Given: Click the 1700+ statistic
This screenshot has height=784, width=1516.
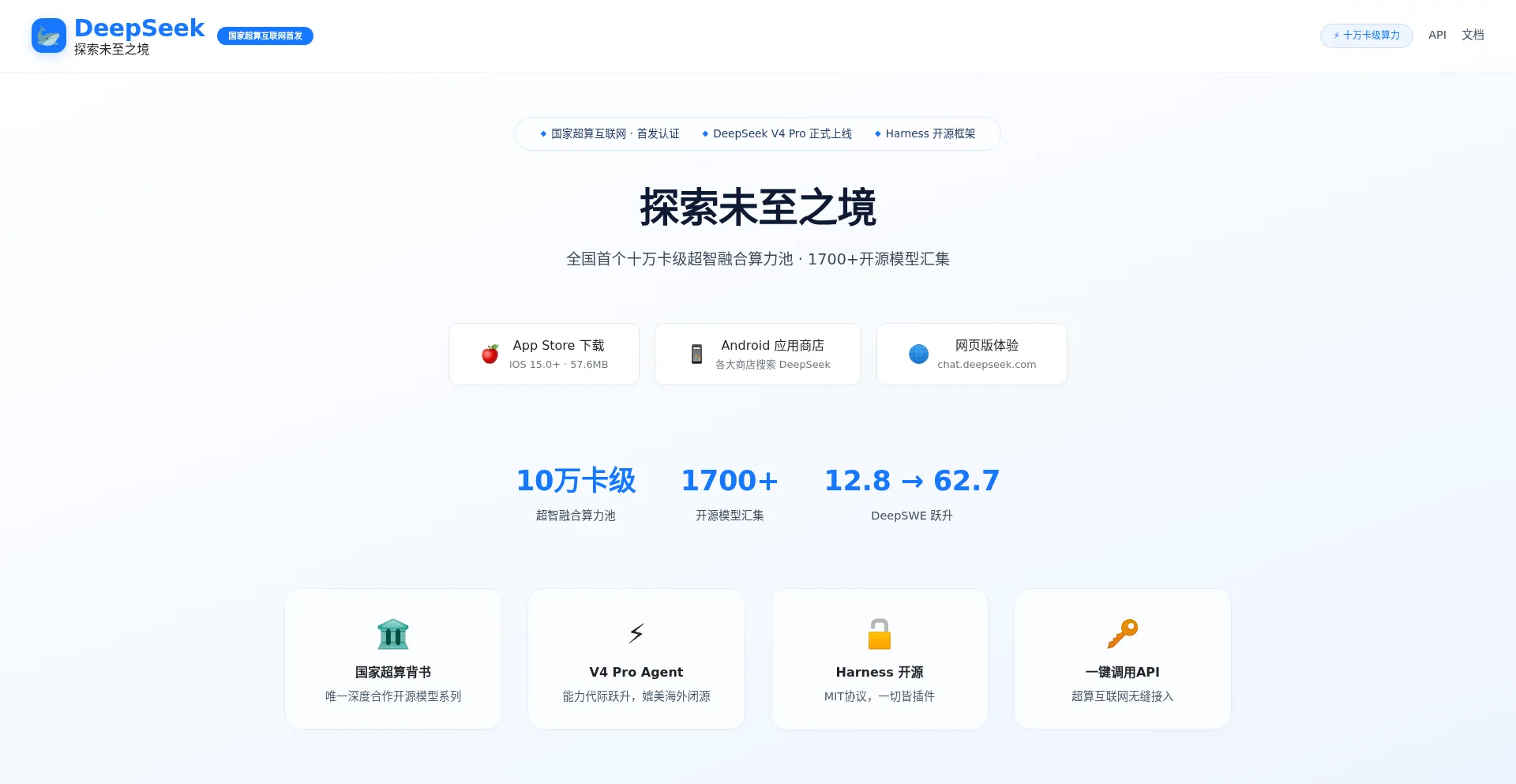Looking at the screenshot, I should 730,480.
